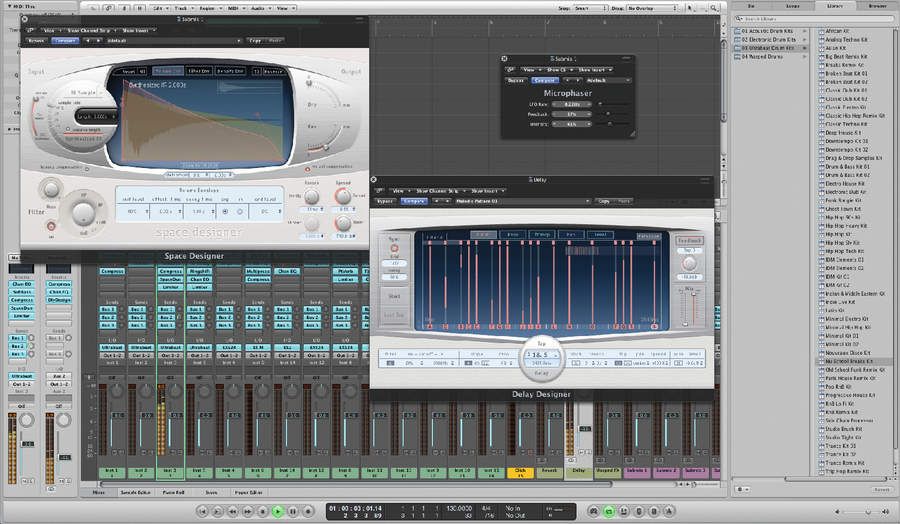
Task: Start playback with the green Play button
Action: 278,510
